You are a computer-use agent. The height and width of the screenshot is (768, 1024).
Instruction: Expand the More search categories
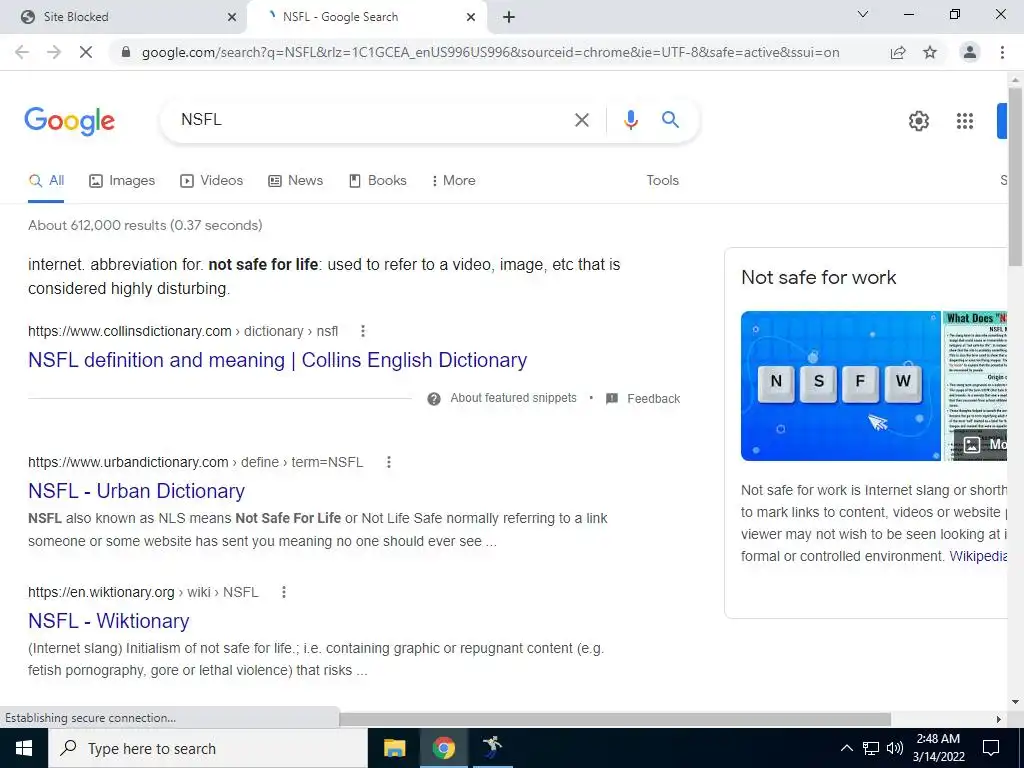tap(453, 181)
